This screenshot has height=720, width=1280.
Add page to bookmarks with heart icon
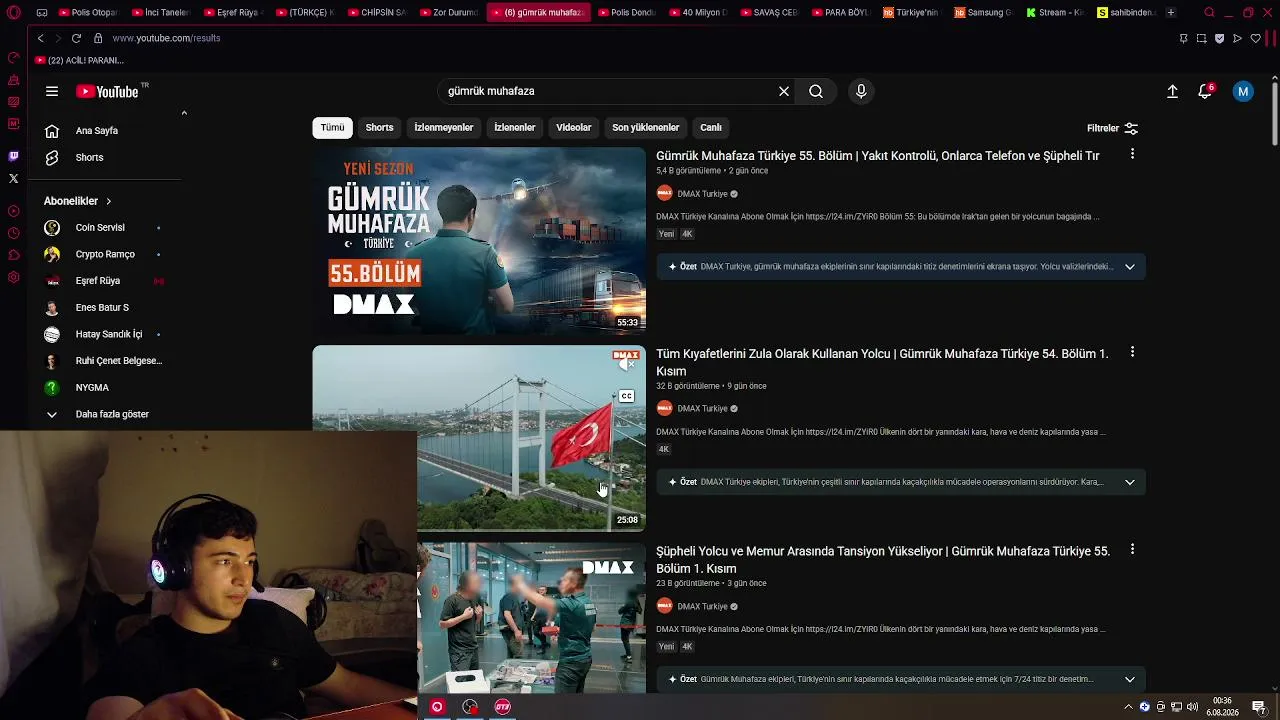click(1255, 38)
